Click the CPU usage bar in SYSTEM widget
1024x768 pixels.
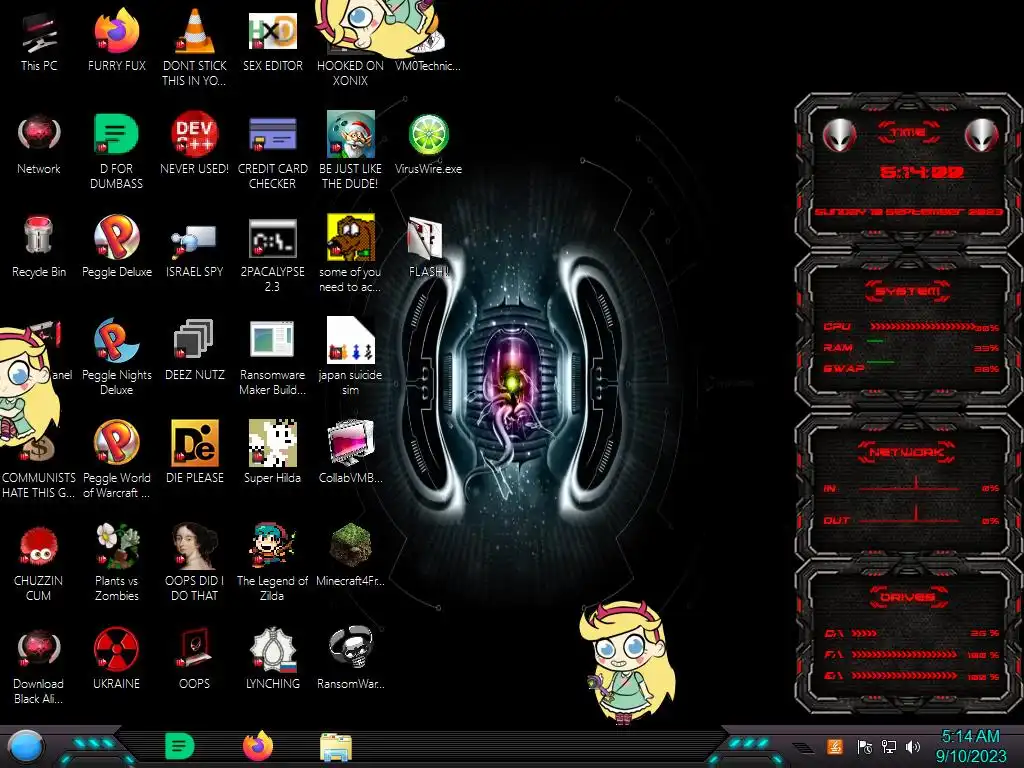(x=923, y=326)
